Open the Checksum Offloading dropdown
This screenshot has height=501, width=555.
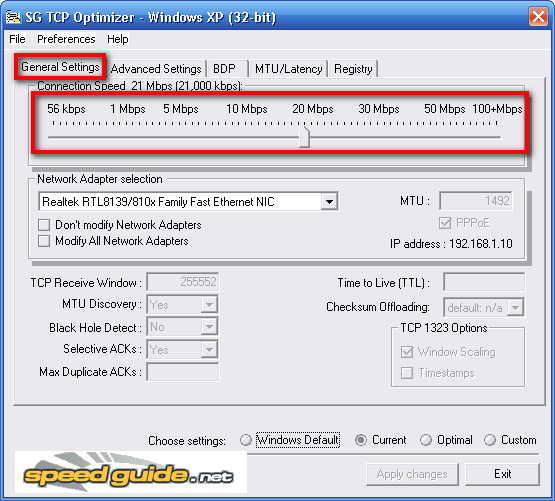(515, 307)
